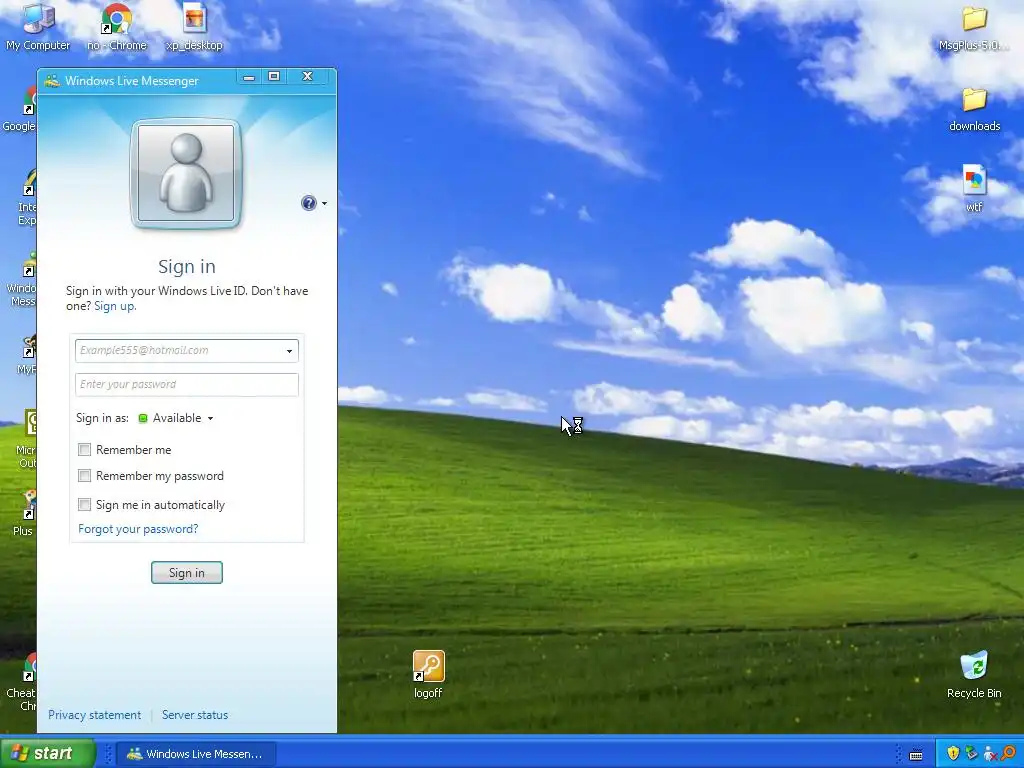Select the Internet Explorer desktop shortcut
This screenshot has width=1024, height=768.
(x=27, y=197)
